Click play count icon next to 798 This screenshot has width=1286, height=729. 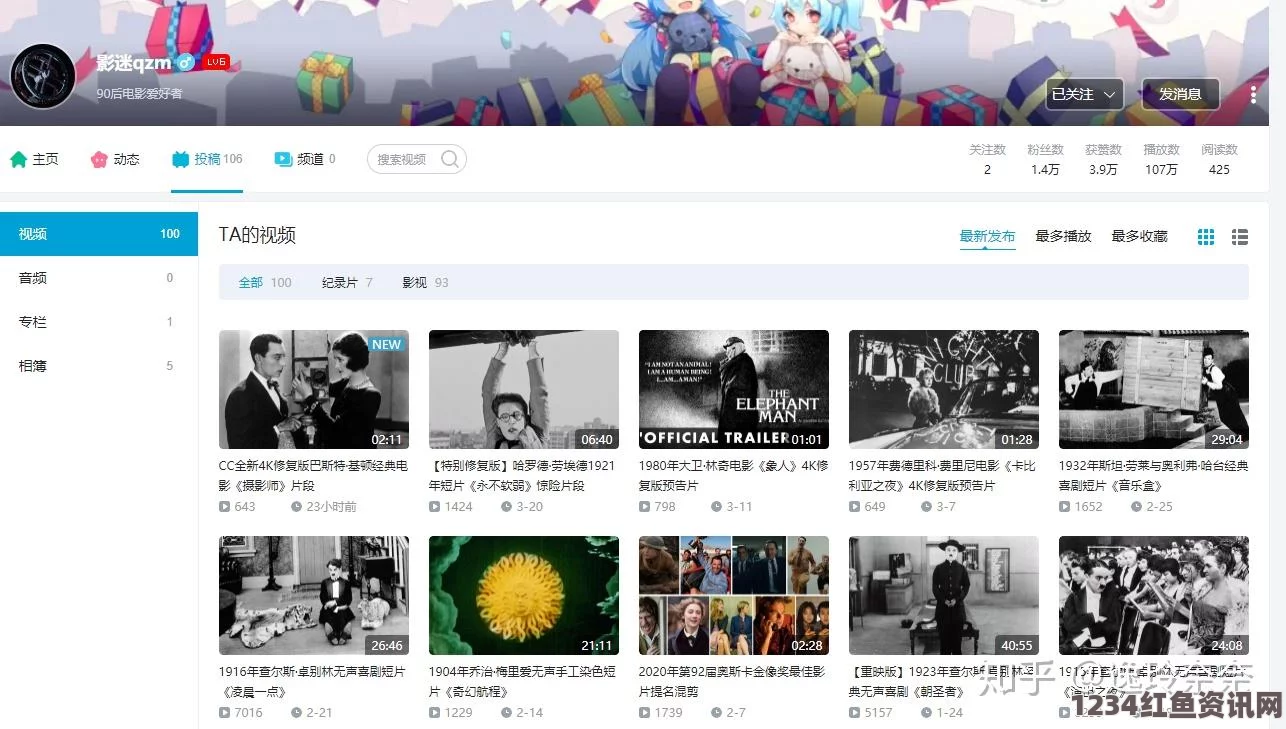pos(644,507)
